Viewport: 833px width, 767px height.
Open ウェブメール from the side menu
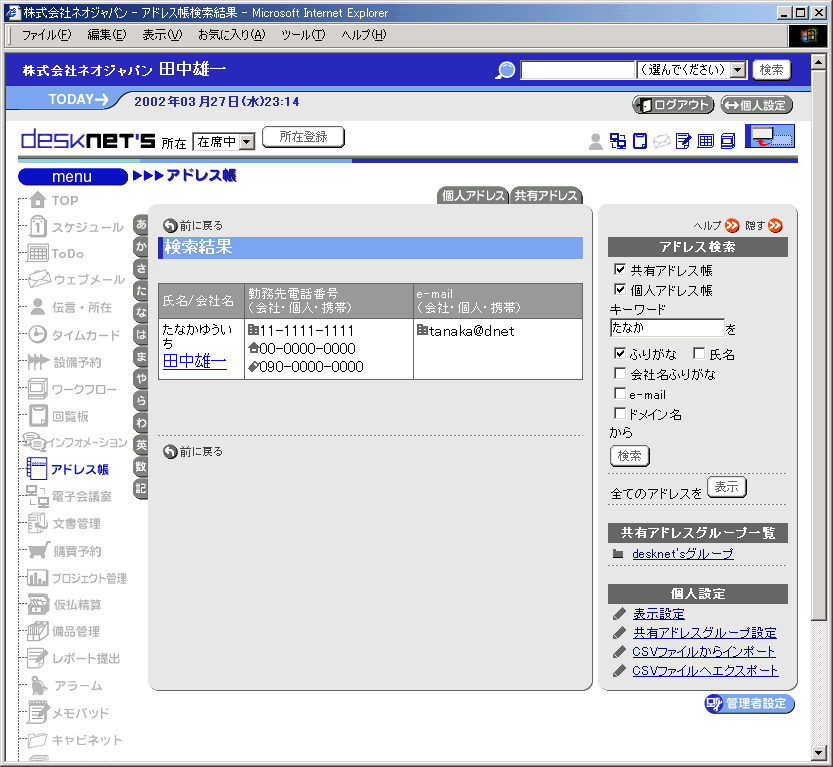(x=76, y=279)
